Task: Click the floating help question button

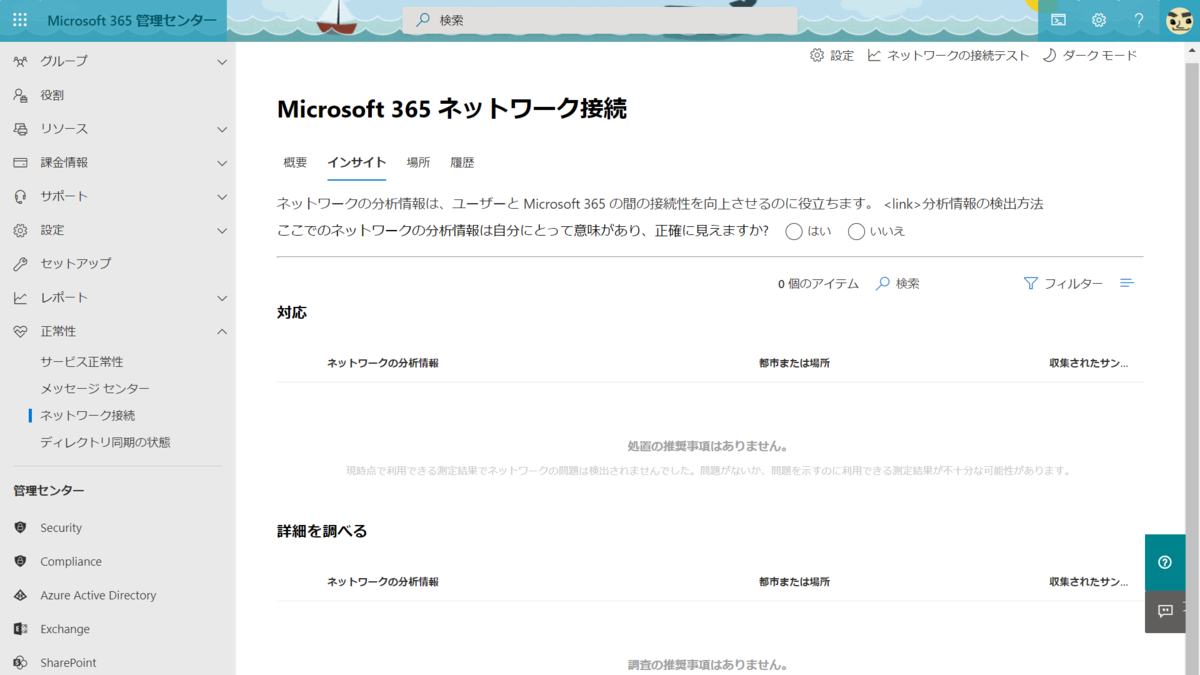Action: coord(1165,562)
